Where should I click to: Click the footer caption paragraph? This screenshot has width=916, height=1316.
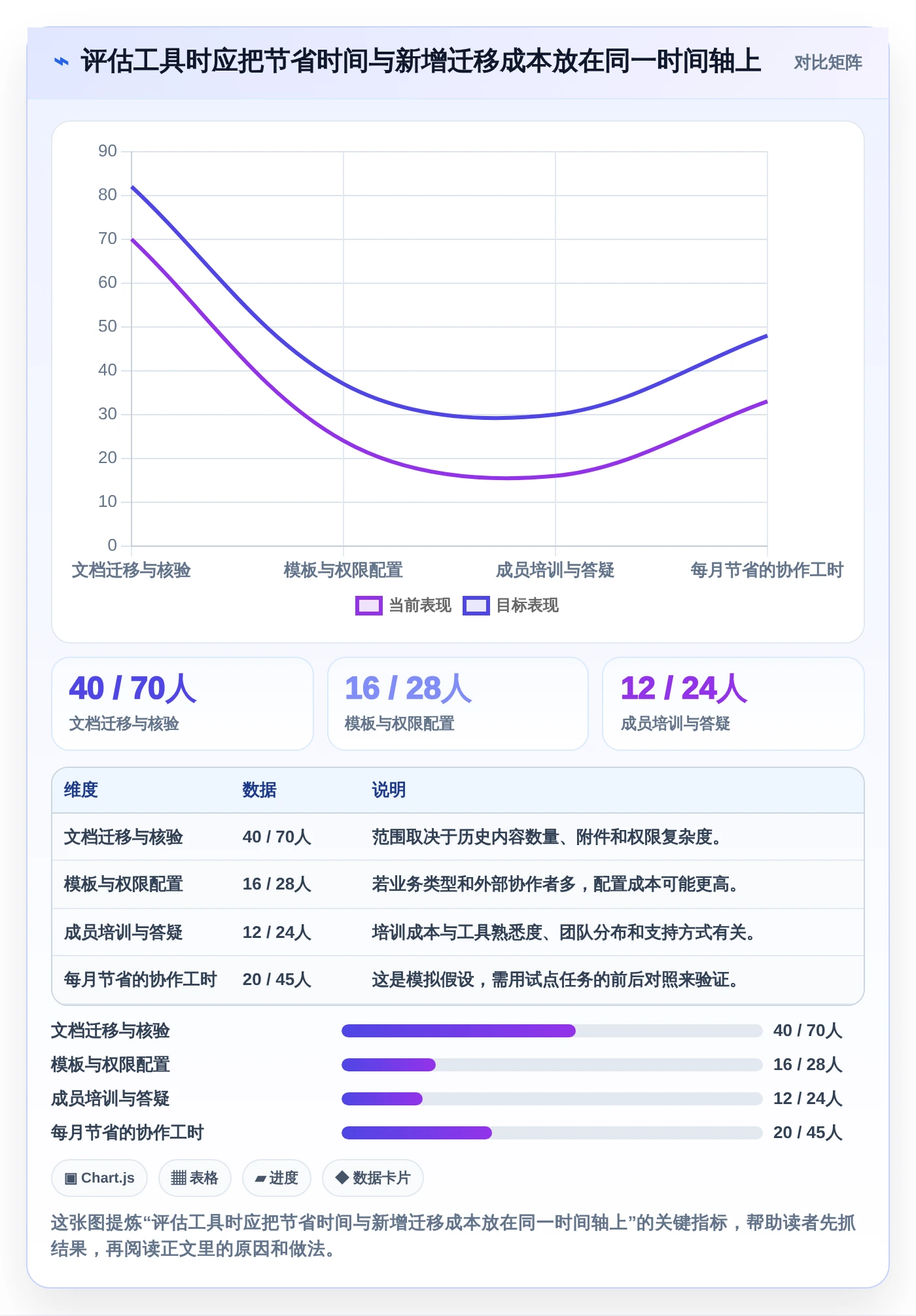(x=453, y=1236)
